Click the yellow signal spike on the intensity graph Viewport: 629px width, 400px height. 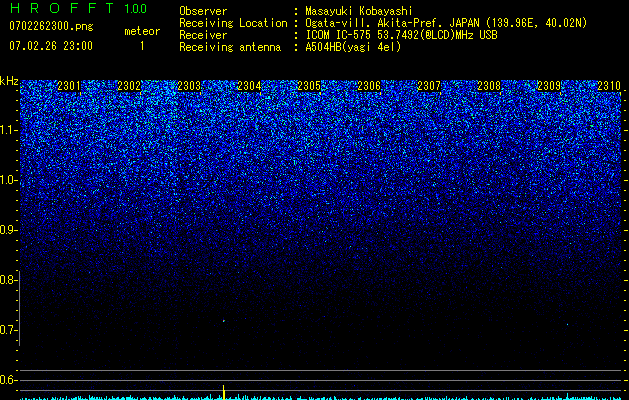(x=223, y=392)
